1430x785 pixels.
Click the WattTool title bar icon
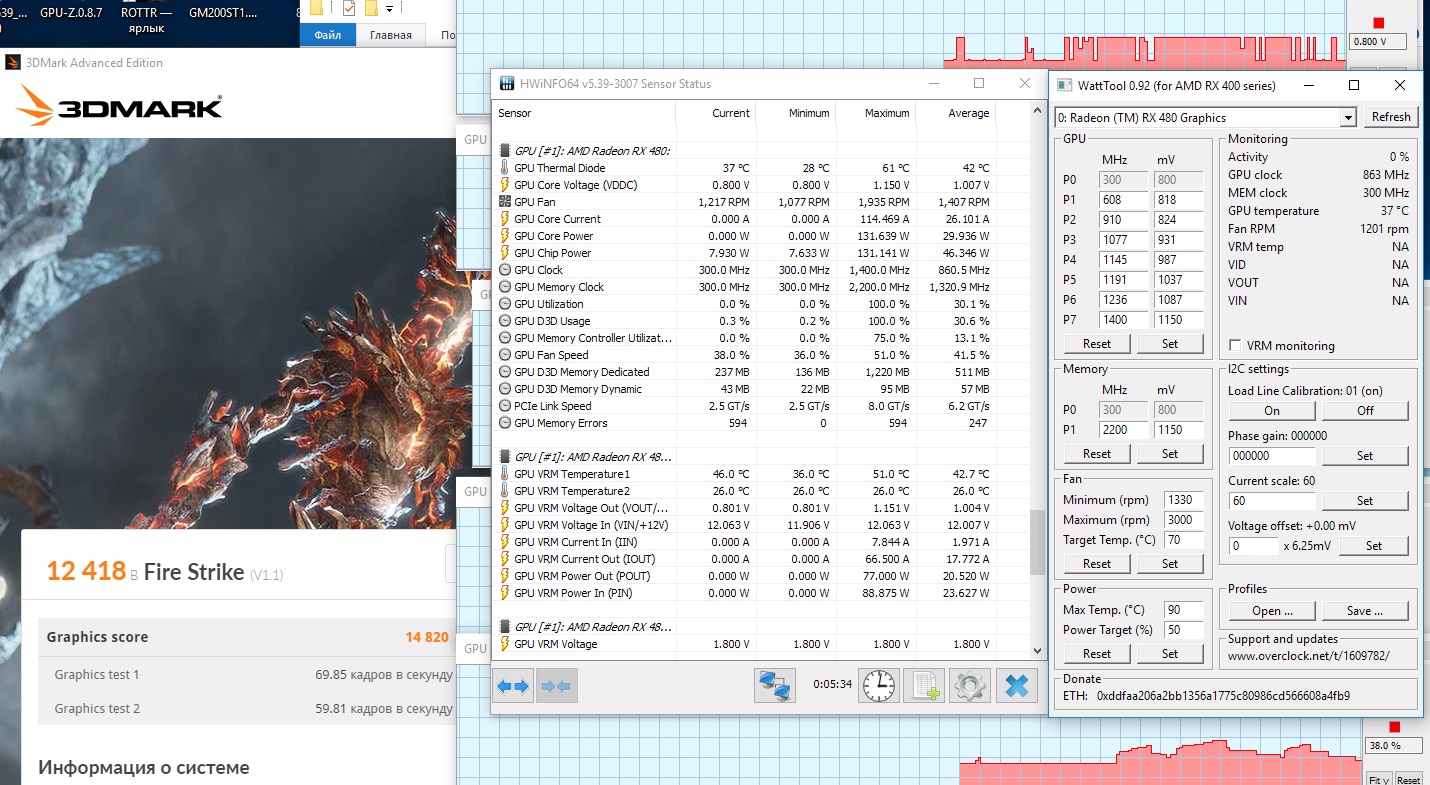[x=1063, y=86]
